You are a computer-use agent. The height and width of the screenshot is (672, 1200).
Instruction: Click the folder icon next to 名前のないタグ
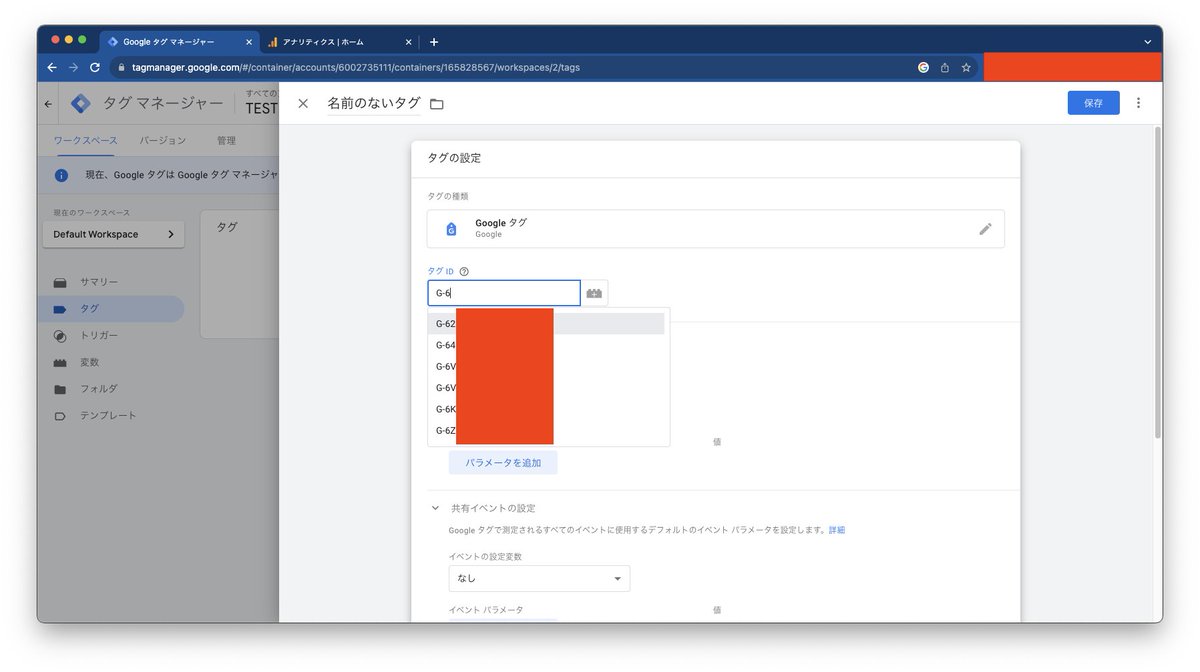[436, 103]
